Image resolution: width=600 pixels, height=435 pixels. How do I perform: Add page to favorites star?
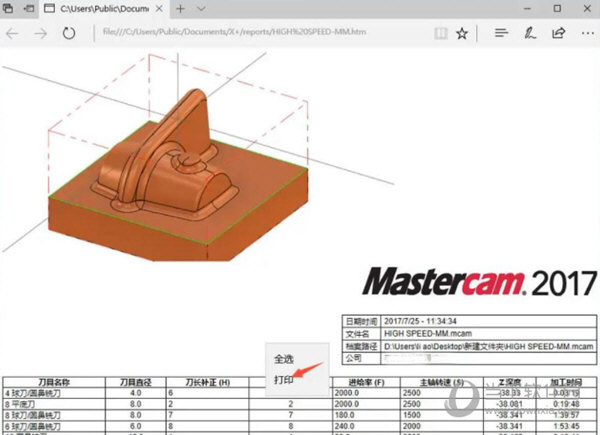(x=462, y=33)
